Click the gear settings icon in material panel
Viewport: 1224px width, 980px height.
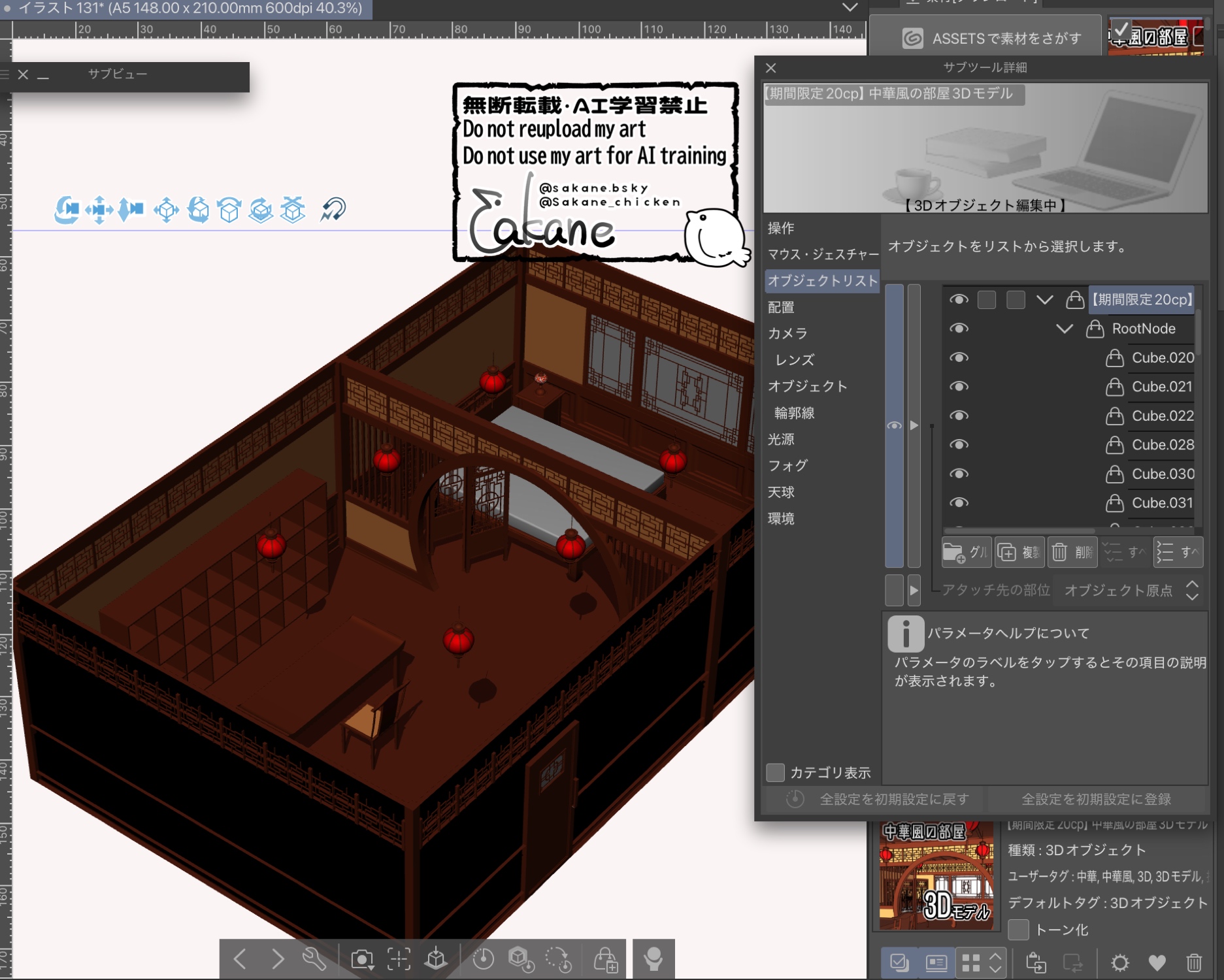pos(1119,962)
